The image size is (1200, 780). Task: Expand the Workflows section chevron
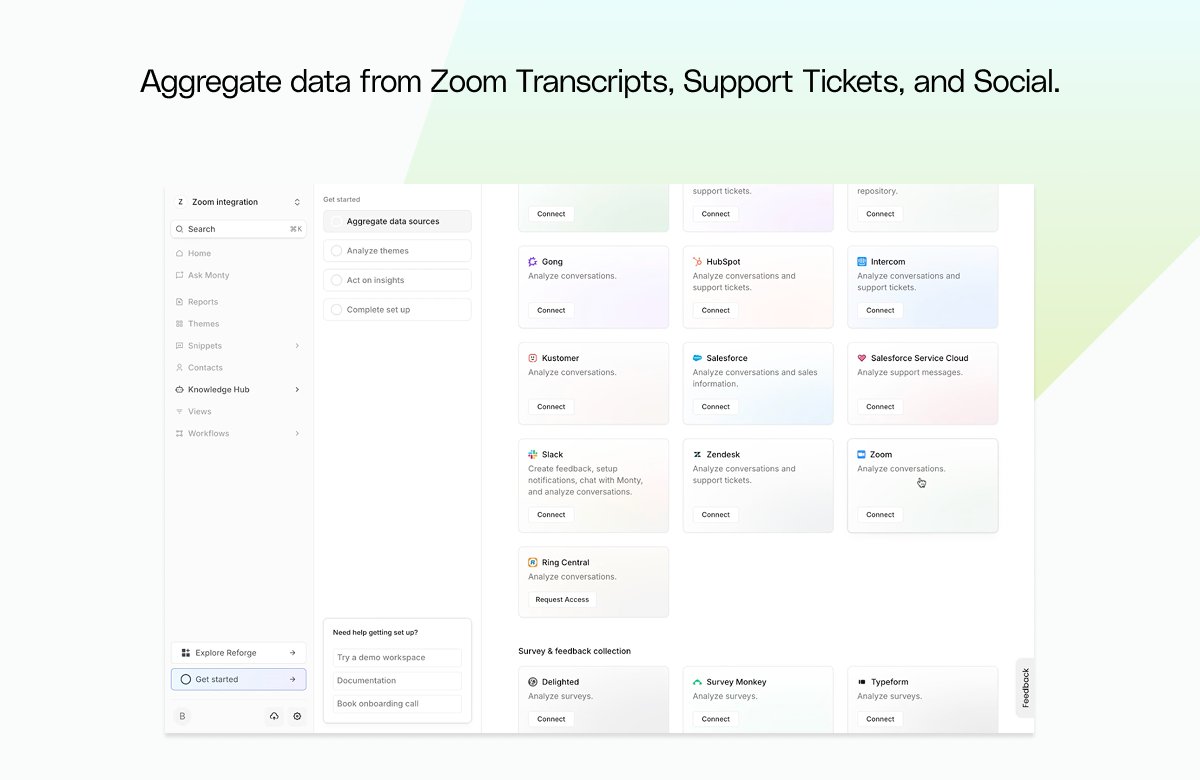click(297, 434)
